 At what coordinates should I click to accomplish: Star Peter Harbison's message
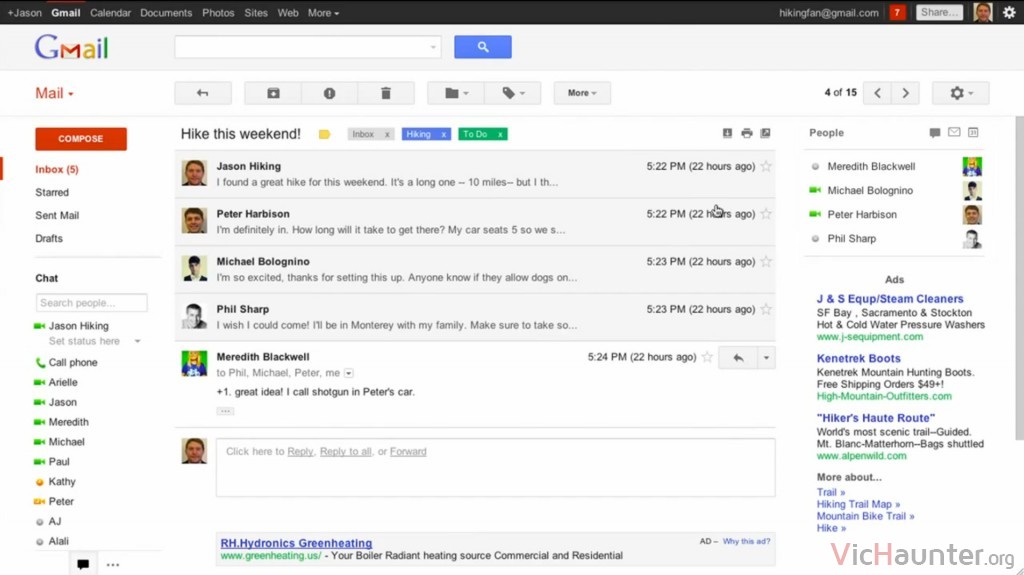tap(766, 214)
